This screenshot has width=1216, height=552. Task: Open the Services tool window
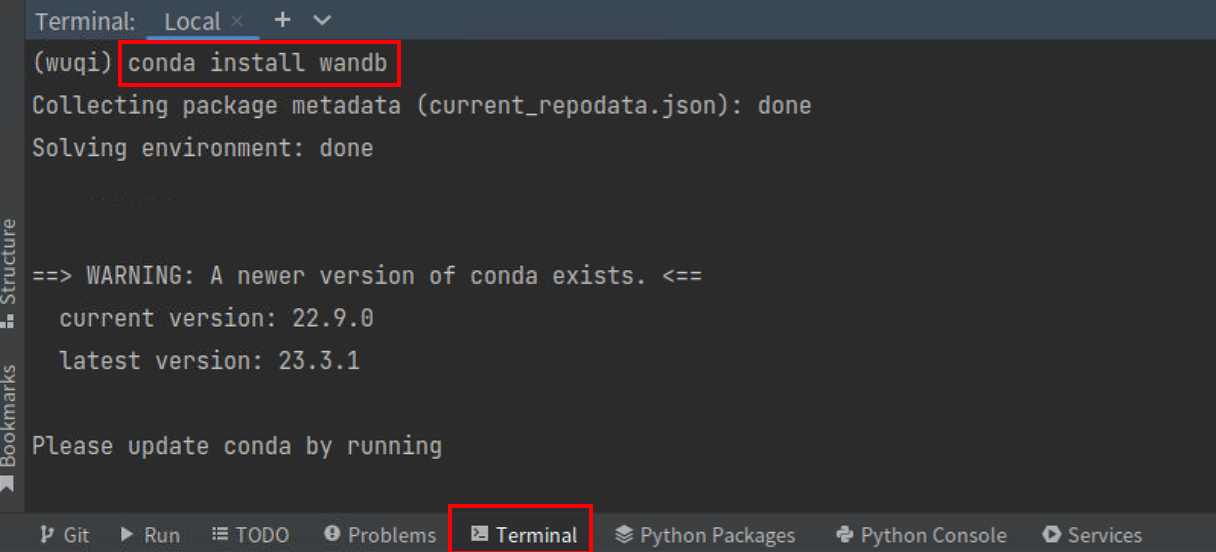(x=1092, y=535)
